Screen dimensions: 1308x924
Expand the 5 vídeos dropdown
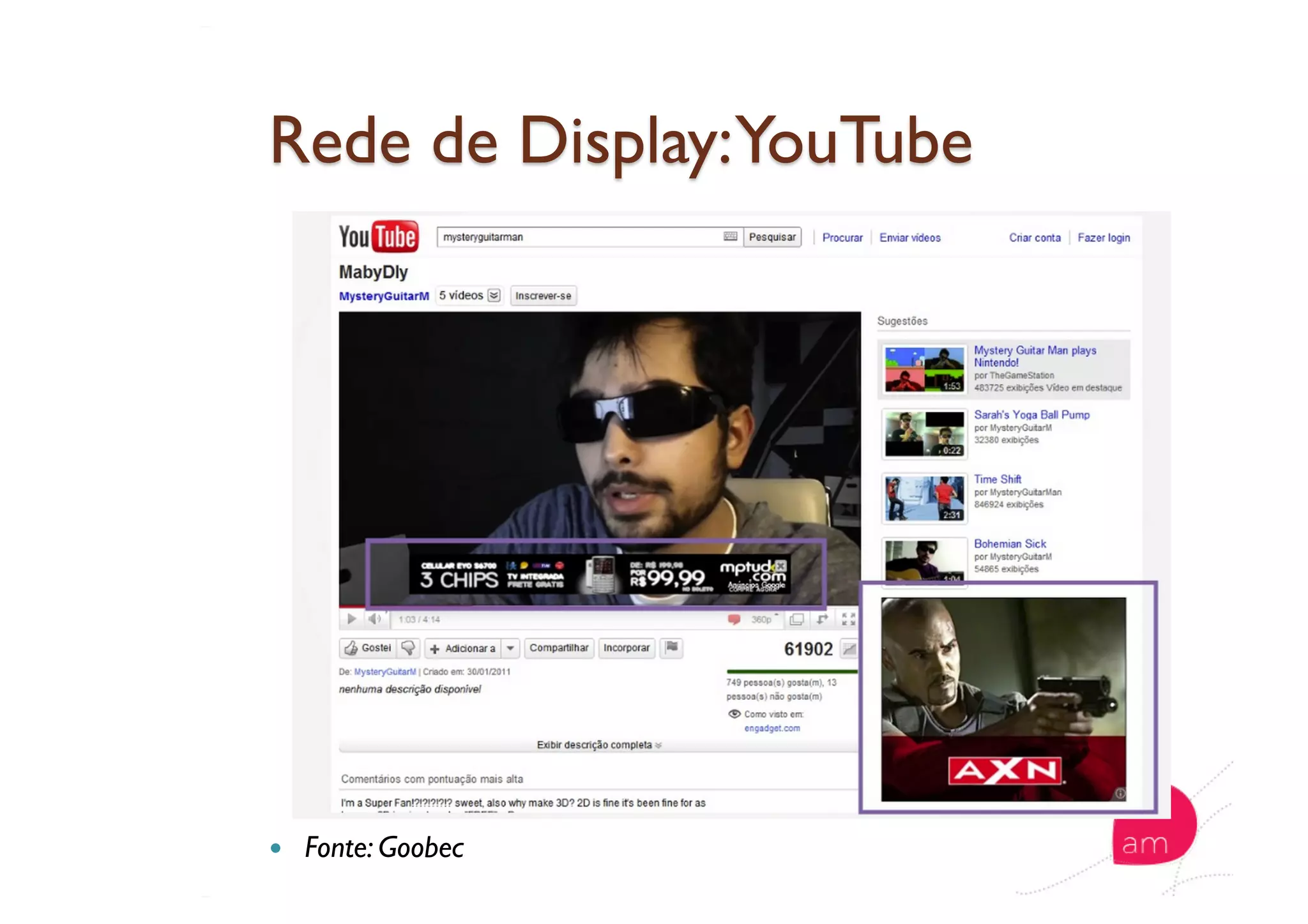(469, 296)
